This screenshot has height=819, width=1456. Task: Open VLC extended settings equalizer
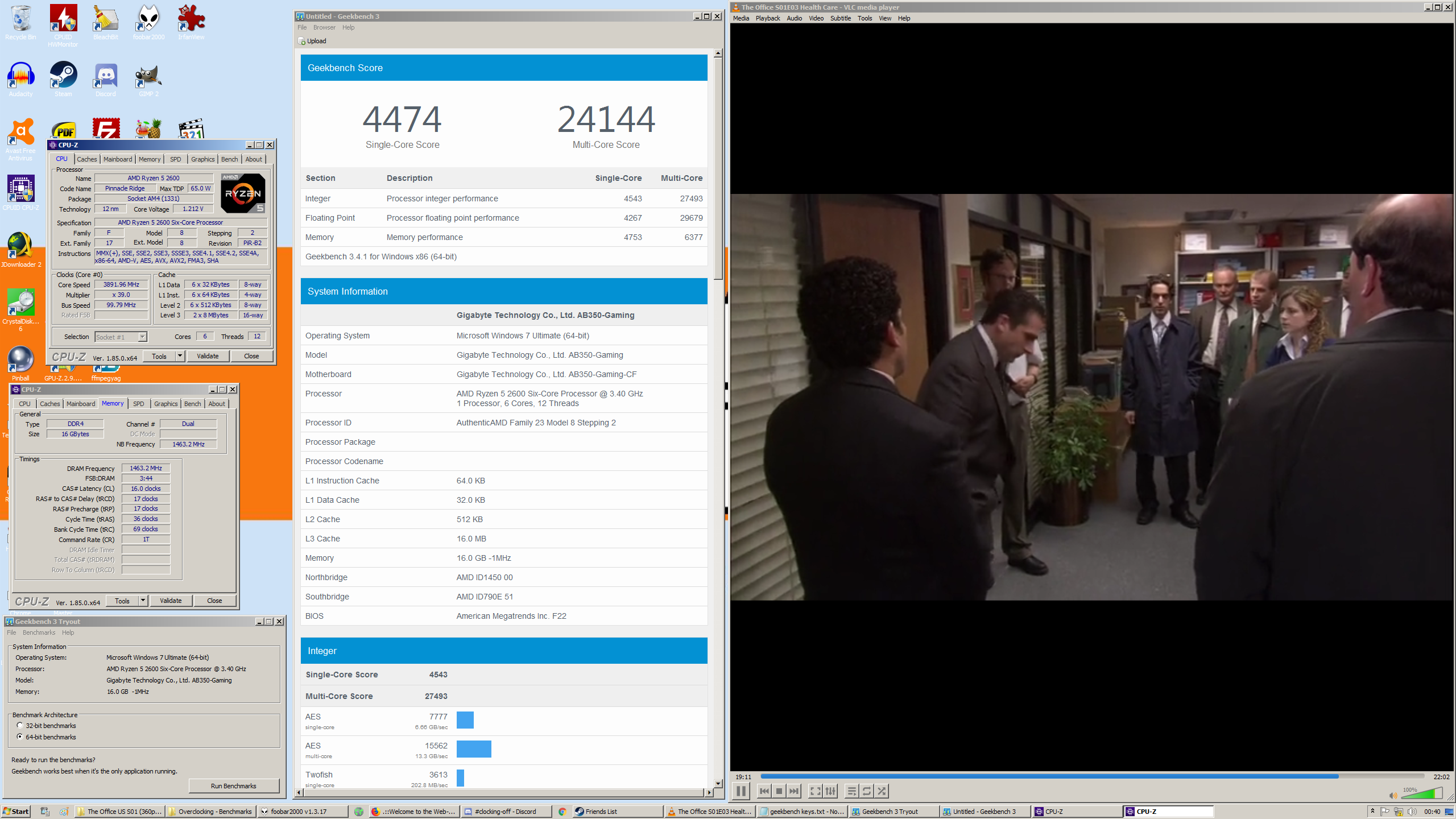(830, 791)
